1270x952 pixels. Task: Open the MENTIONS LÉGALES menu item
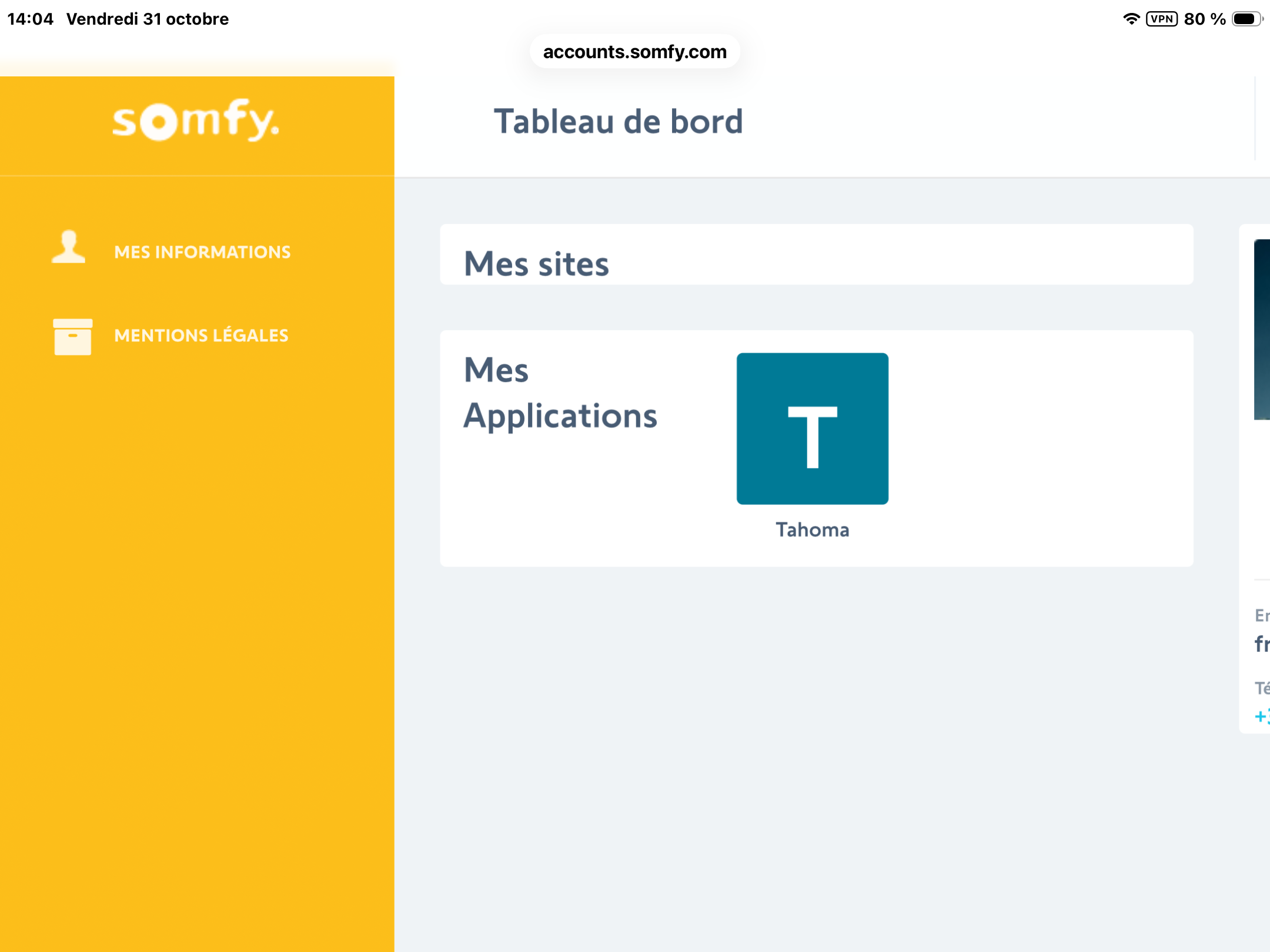pos(201,336)
